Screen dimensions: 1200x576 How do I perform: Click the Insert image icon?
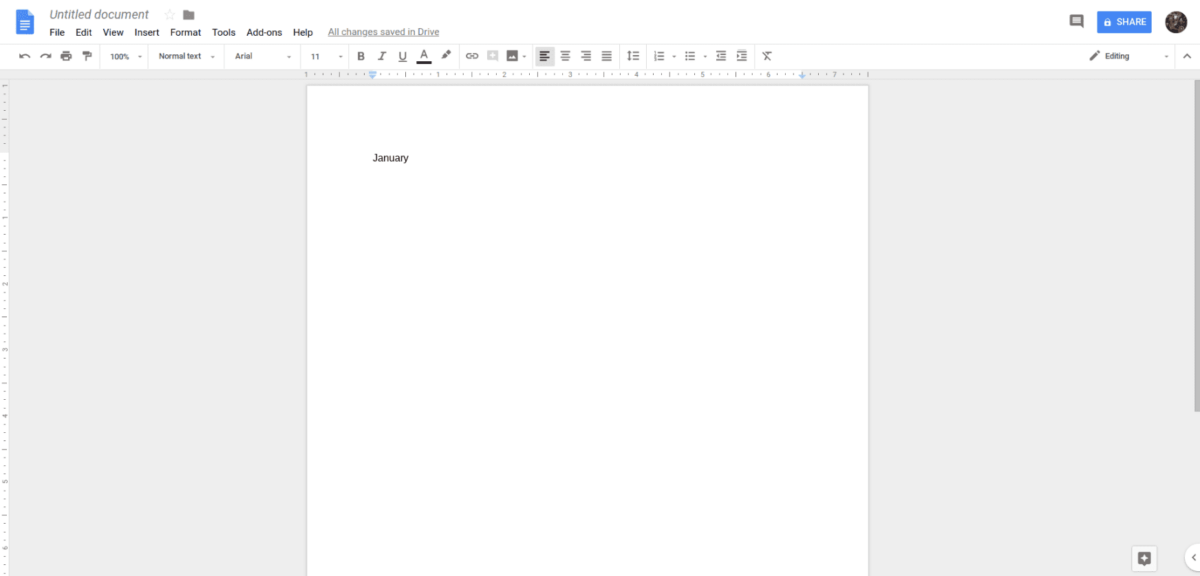511,56
